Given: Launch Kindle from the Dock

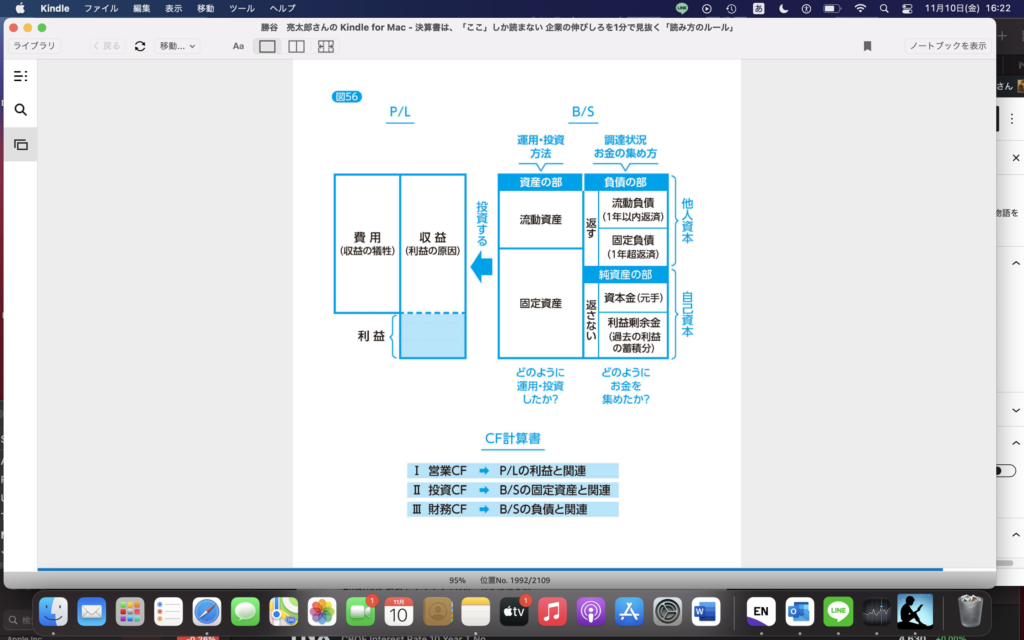Looking at the screenshot, I should 914,611.
